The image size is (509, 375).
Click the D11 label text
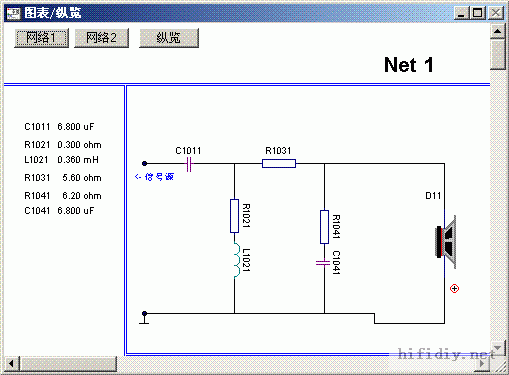pos(433,196)
